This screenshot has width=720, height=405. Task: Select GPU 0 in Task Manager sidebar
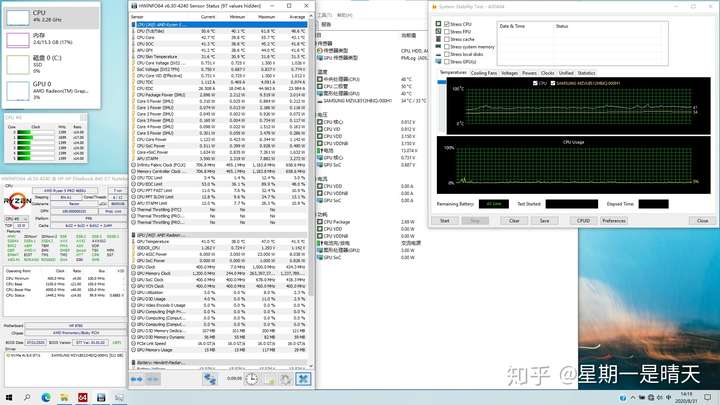click(51, 90)
